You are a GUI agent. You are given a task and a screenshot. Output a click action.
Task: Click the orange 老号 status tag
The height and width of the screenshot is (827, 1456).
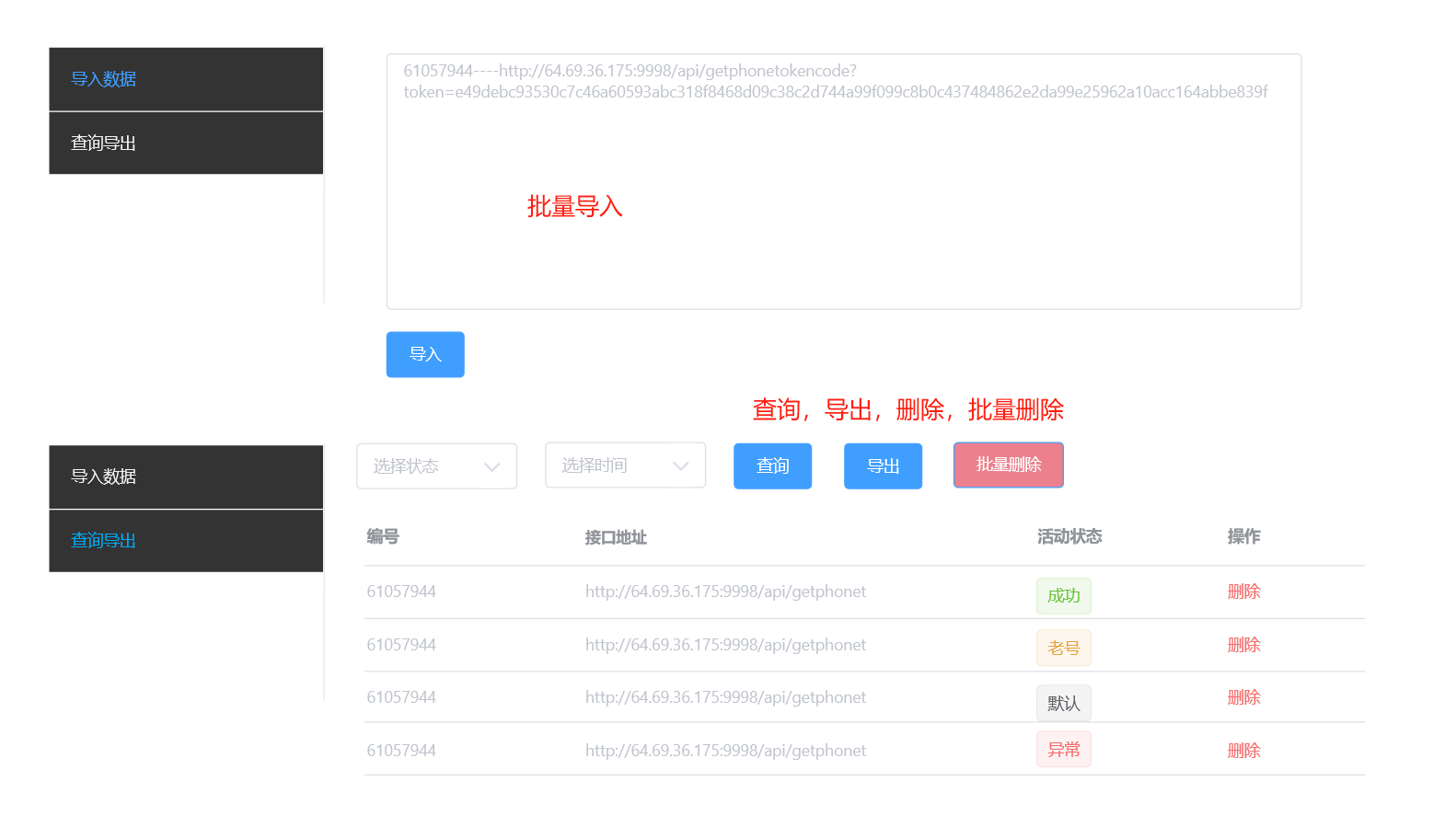1063,648
